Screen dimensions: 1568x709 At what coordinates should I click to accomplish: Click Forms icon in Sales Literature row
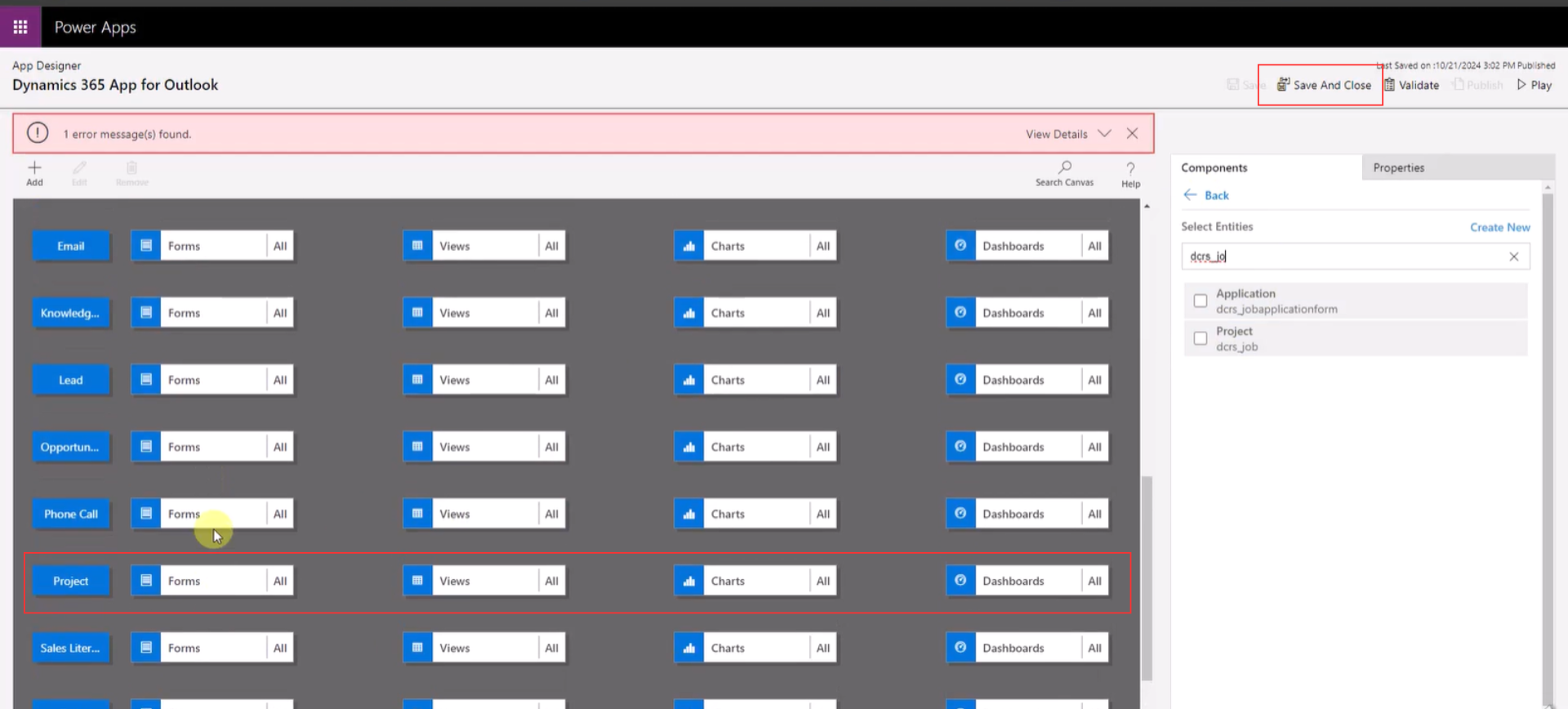(146, 648)
